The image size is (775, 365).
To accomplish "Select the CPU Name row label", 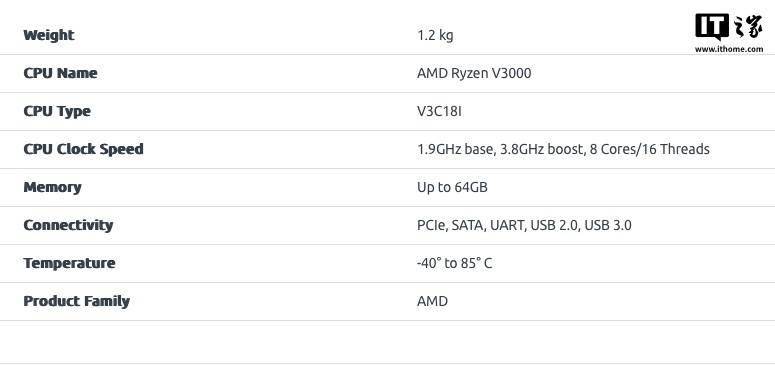I will point(60,73).
